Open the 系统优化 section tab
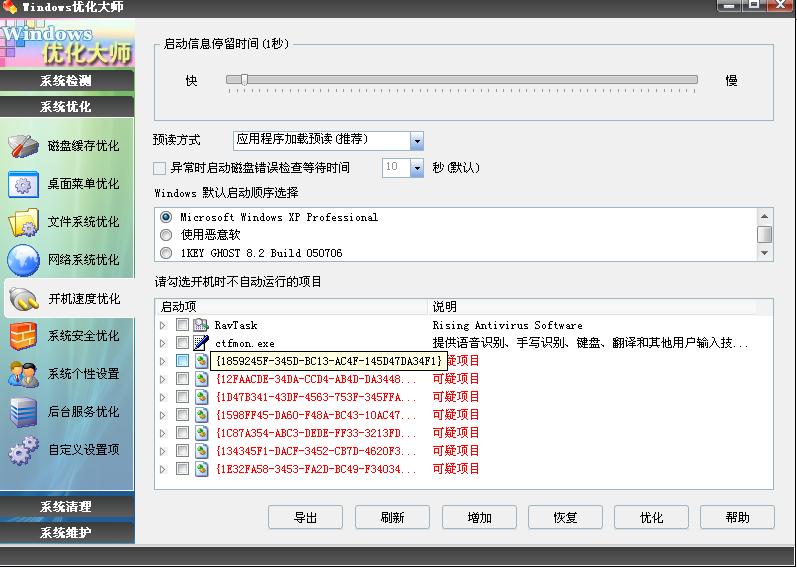The width and height of the screenshot is (797, 569). [x=67, y=107]
